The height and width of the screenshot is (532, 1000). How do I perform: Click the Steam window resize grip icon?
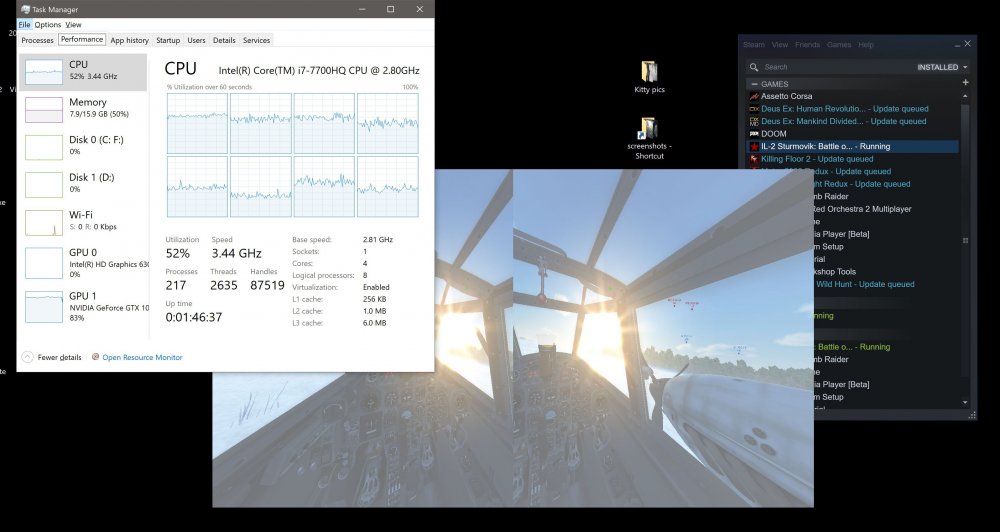tap(972, 415)
